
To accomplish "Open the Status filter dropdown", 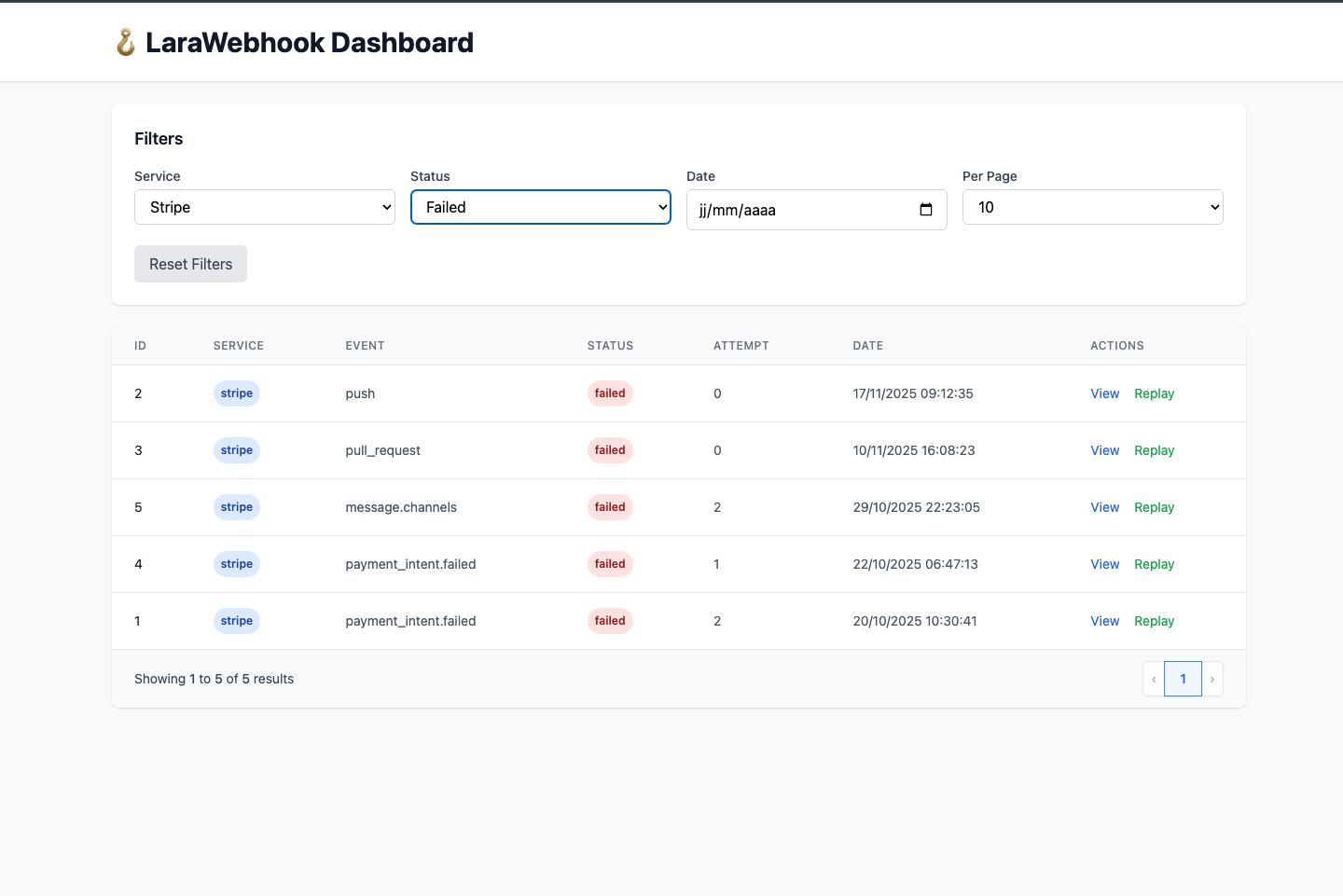I will tap(540, 207).
